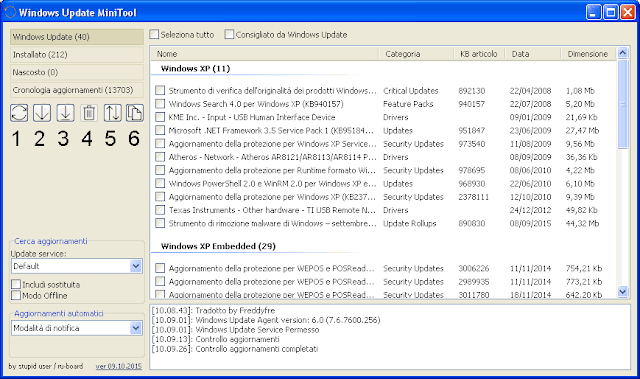Check the KB973540 security update box
Viewport: 640px width, 379px height.
point(160,144)
